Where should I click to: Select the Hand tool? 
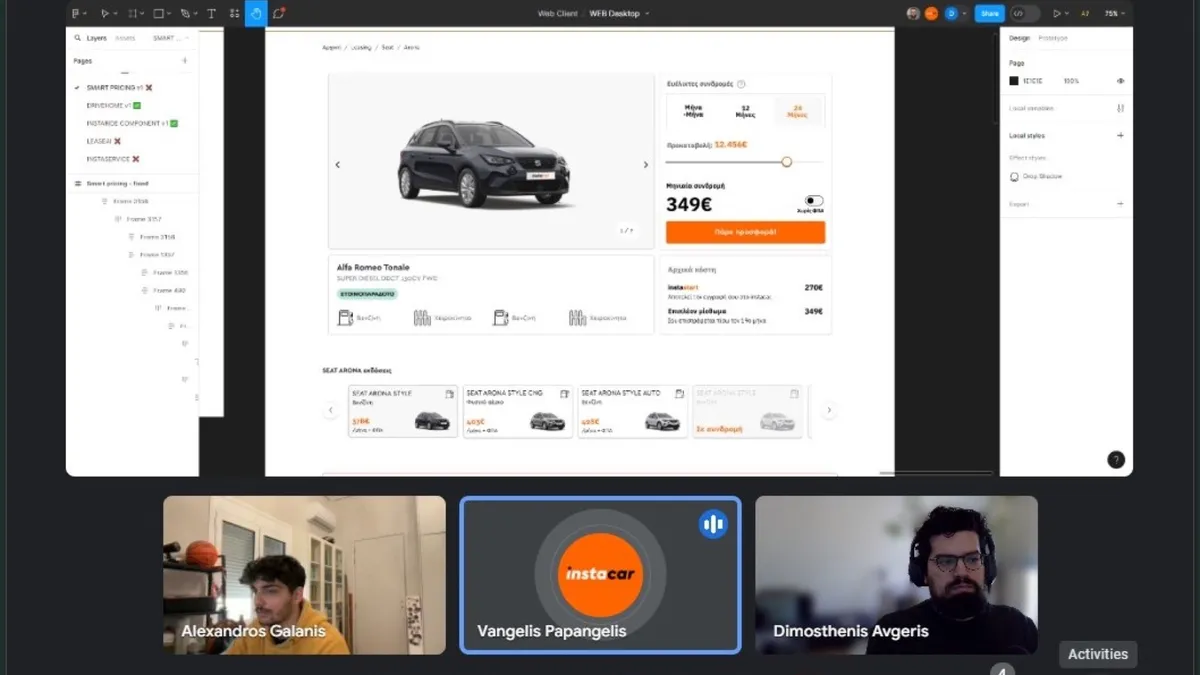tap(256, 13)
